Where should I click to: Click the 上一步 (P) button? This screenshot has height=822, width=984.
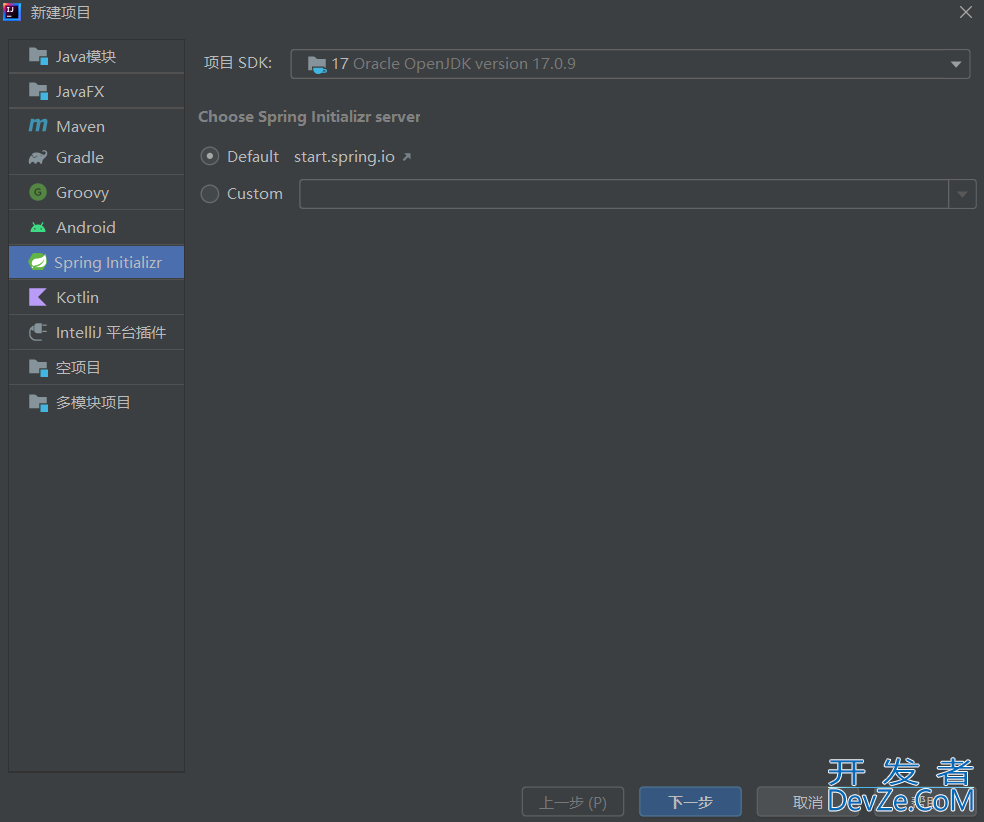click(x=573, y=802)
